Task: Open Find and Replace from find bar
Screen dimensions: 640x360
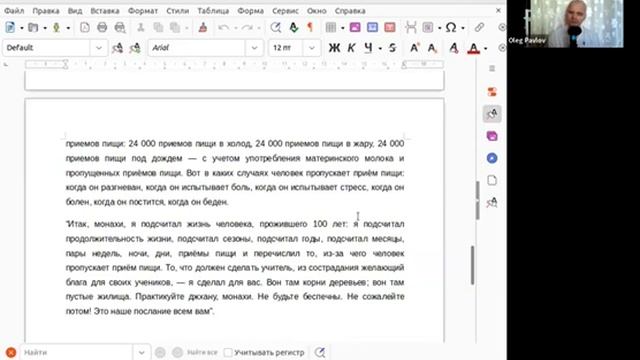Action: pos(320,352)
